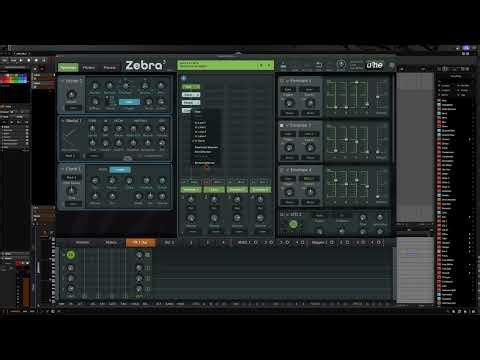Click the first green lane button under the grid
This screenshot has width=480, height=360.
(190, 190)
